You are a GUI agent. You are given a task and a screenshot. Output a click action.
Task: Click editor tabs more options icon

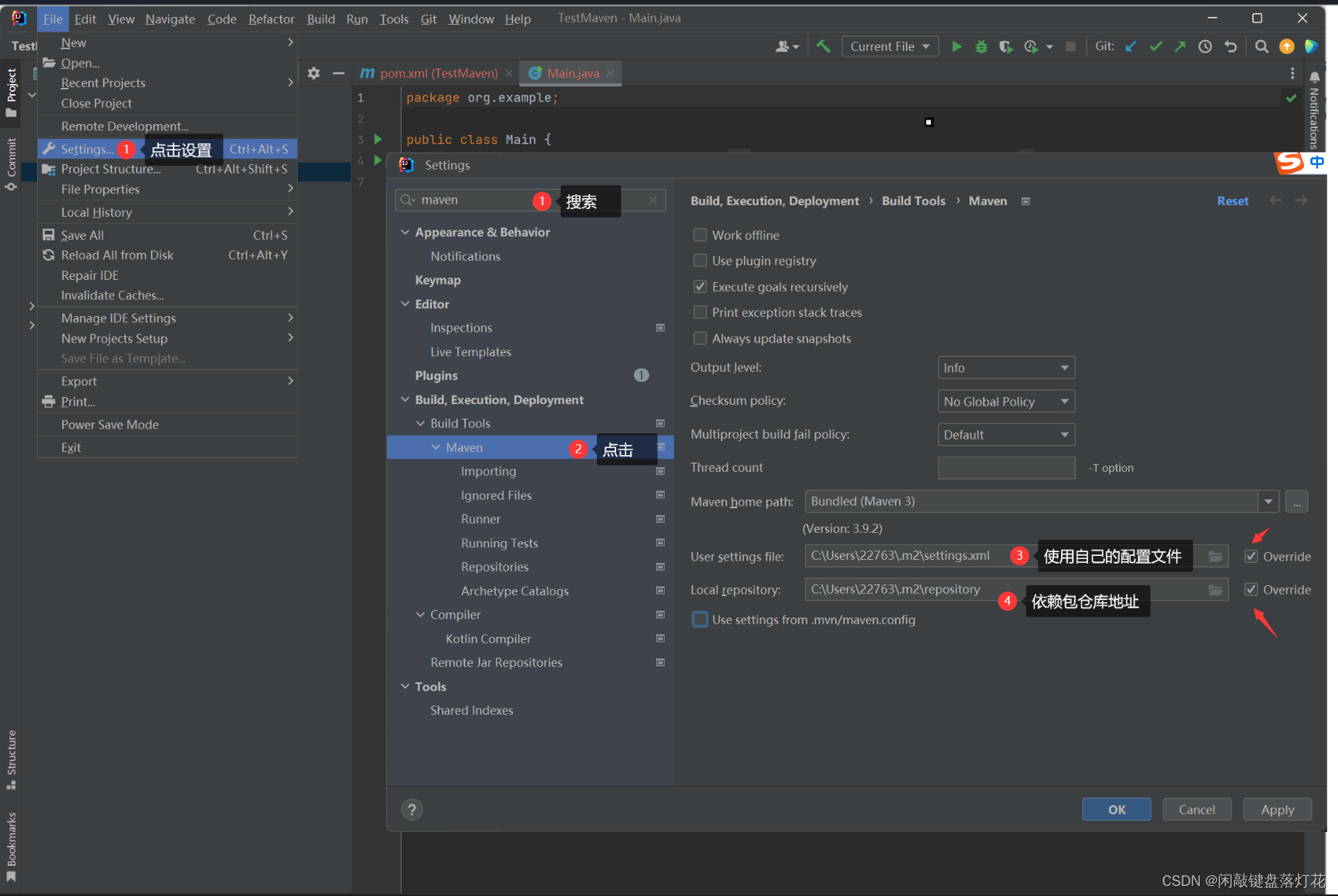click(1293, 73)
